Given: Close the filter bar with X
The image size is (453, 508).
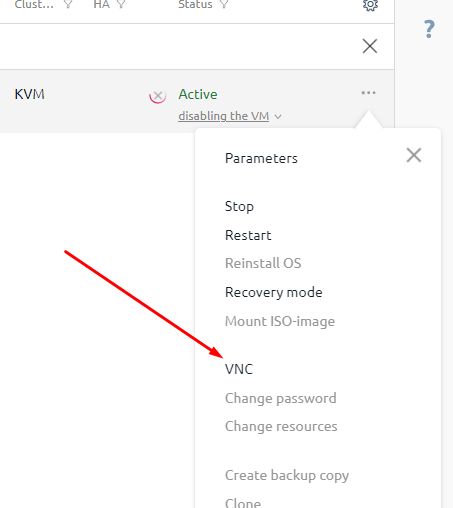Looking at the screenshot, I should [370, 46].
